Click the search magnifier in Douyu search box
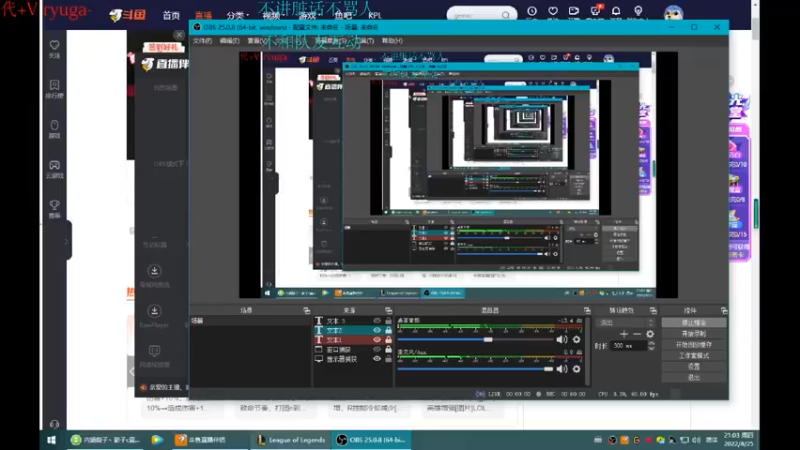This screenshot has width=800, height=450. click(x=506, y=15)
